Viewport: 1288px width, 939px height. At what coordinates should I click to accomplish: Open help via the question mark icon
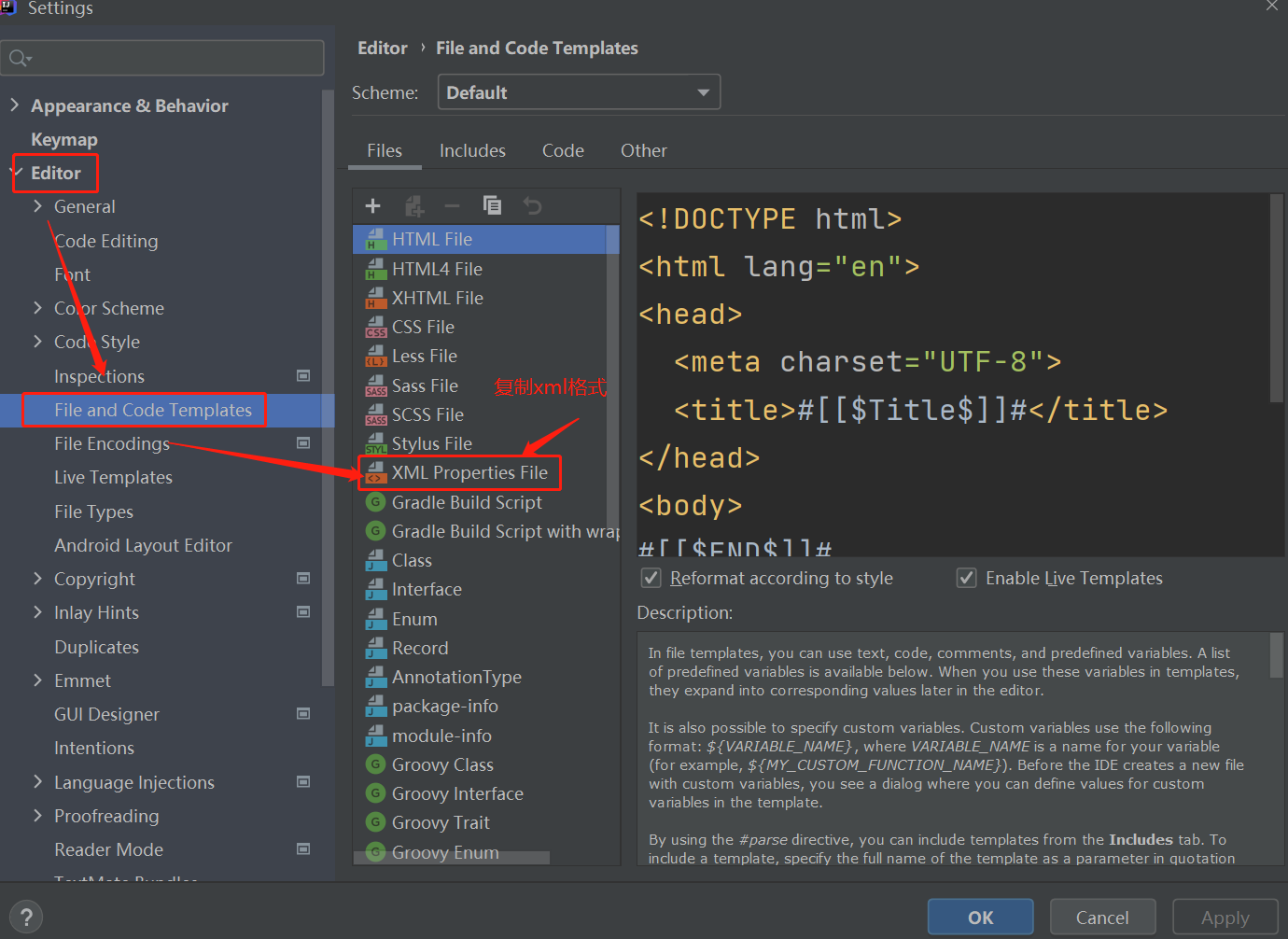(25, 916)
